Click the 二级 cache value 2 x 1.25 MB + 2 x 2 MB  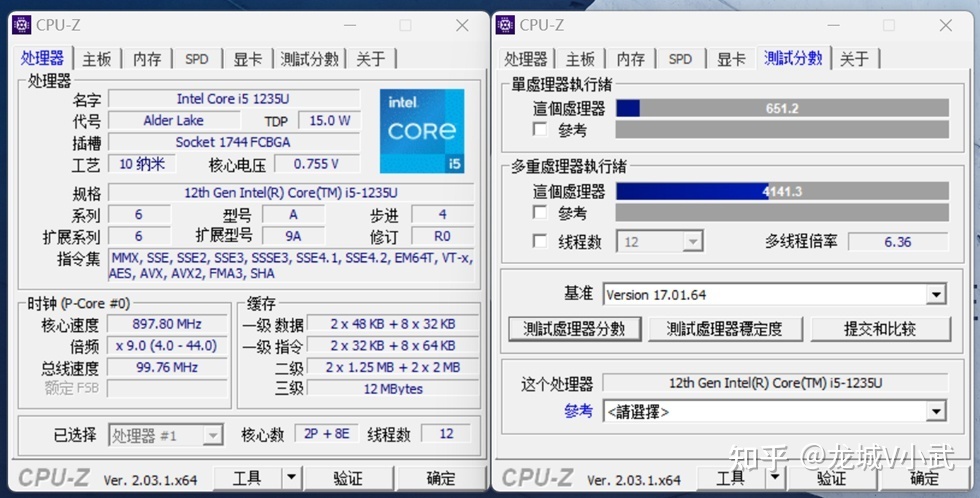(x=393, y=367)
